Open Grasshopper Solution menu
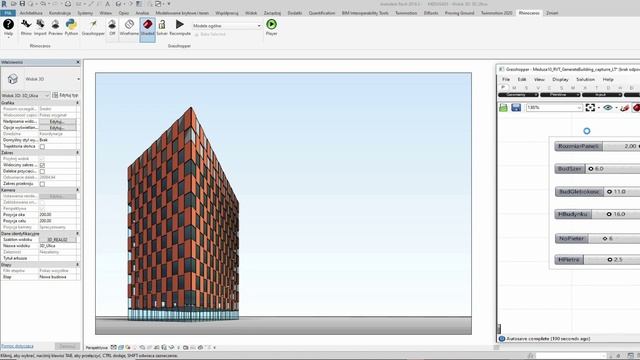This screenshot has height=360, width=640. (585, 79)
